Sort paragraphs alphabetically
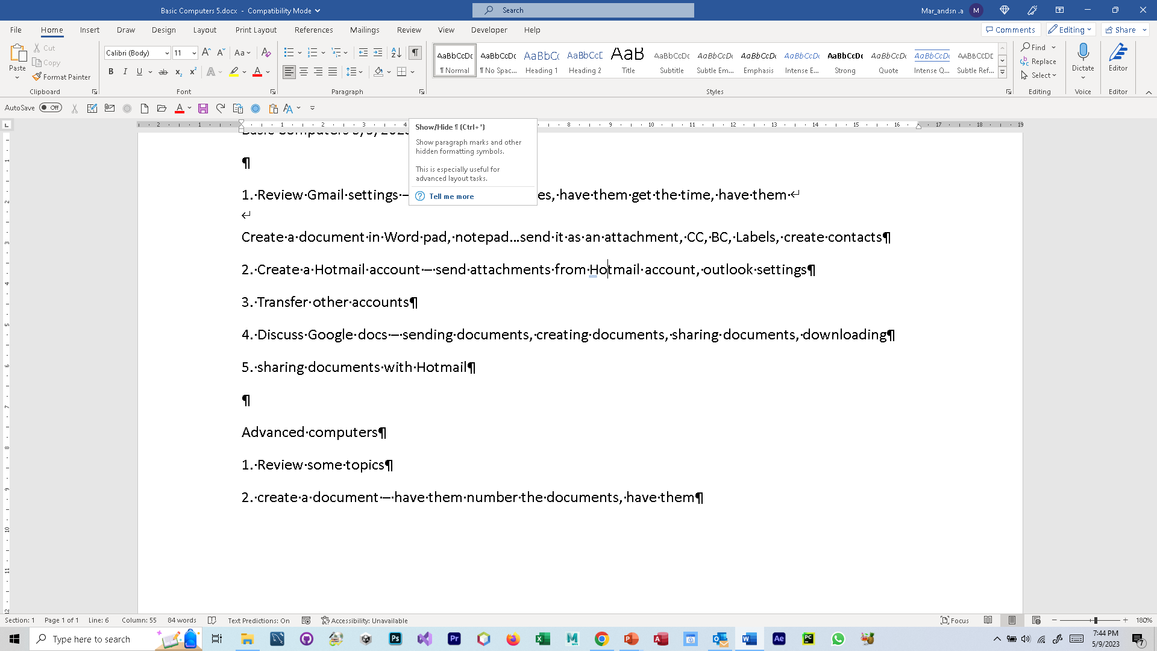The image size is (1157, 651). [x=396, y=52]
